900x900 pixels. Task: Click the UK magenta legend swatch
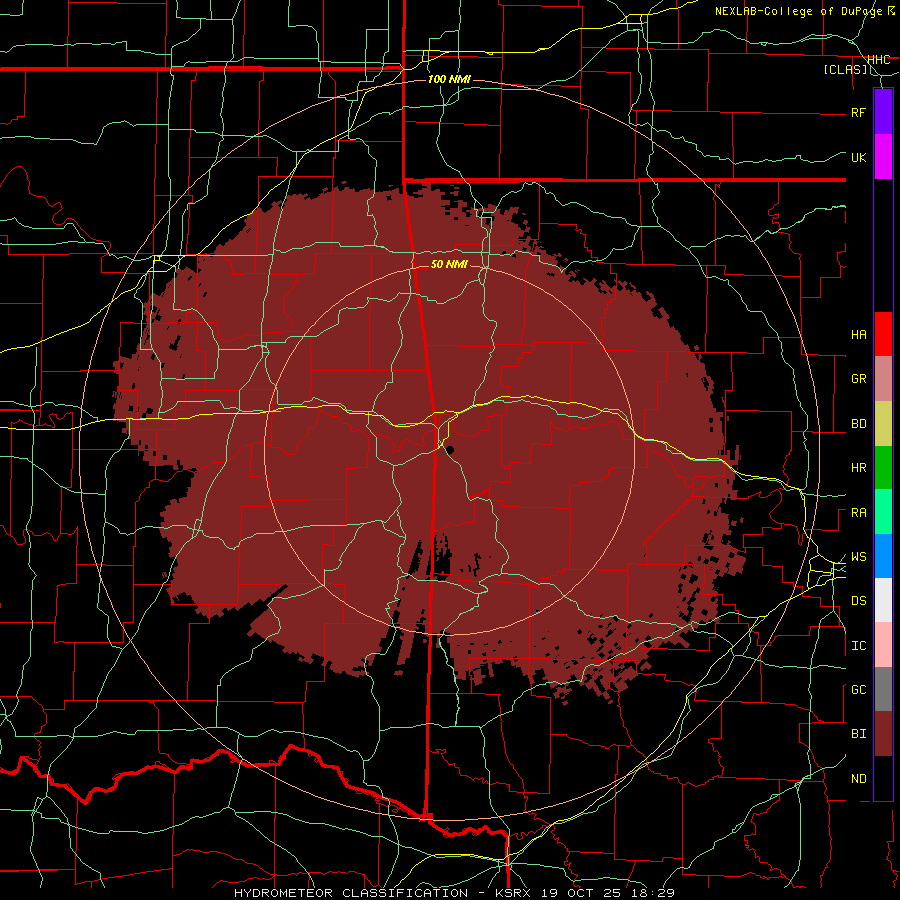coord(883,157)
